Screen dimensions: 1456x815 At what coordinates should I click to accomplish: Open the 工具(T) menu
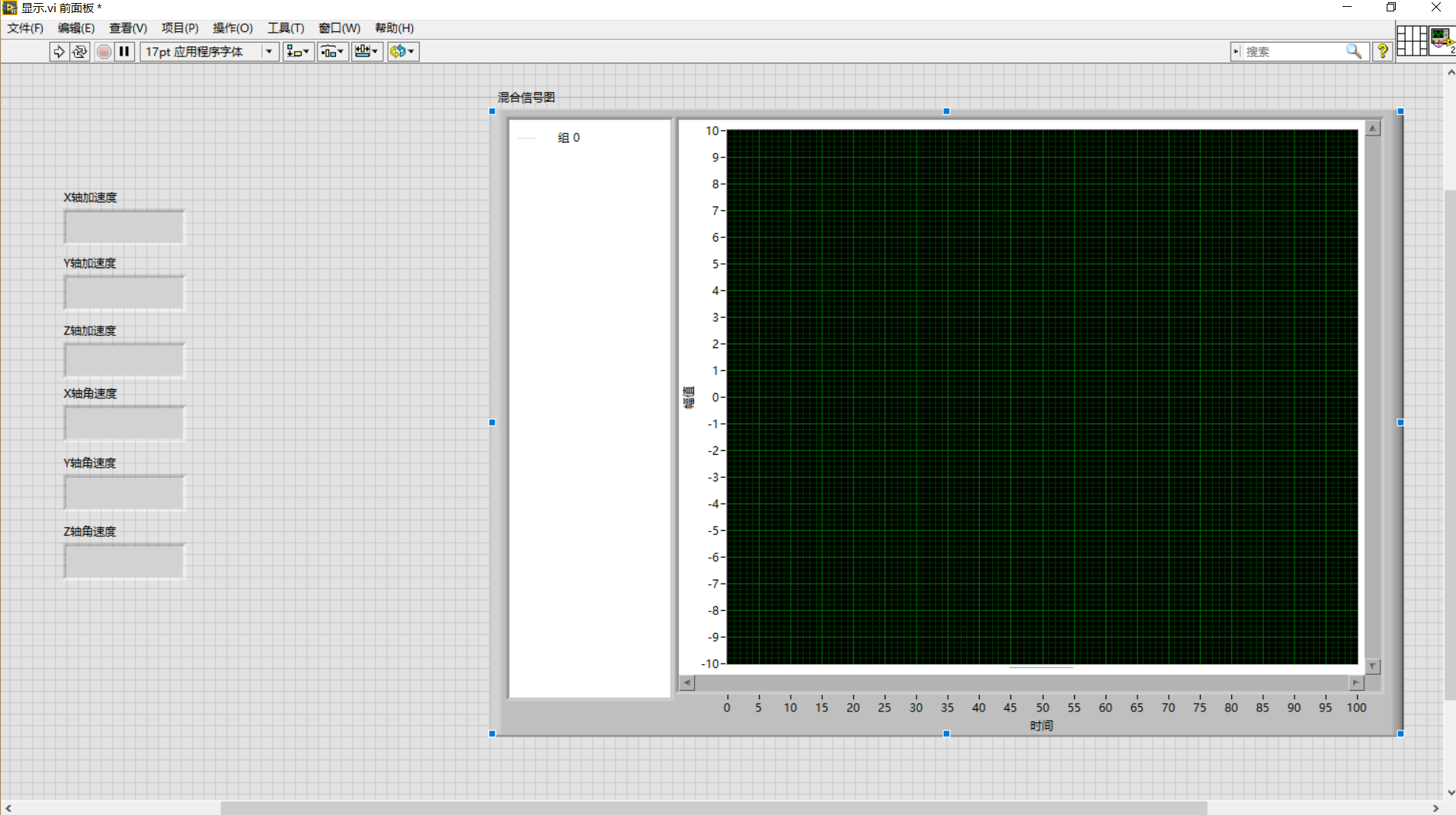(x=286, y=28)
